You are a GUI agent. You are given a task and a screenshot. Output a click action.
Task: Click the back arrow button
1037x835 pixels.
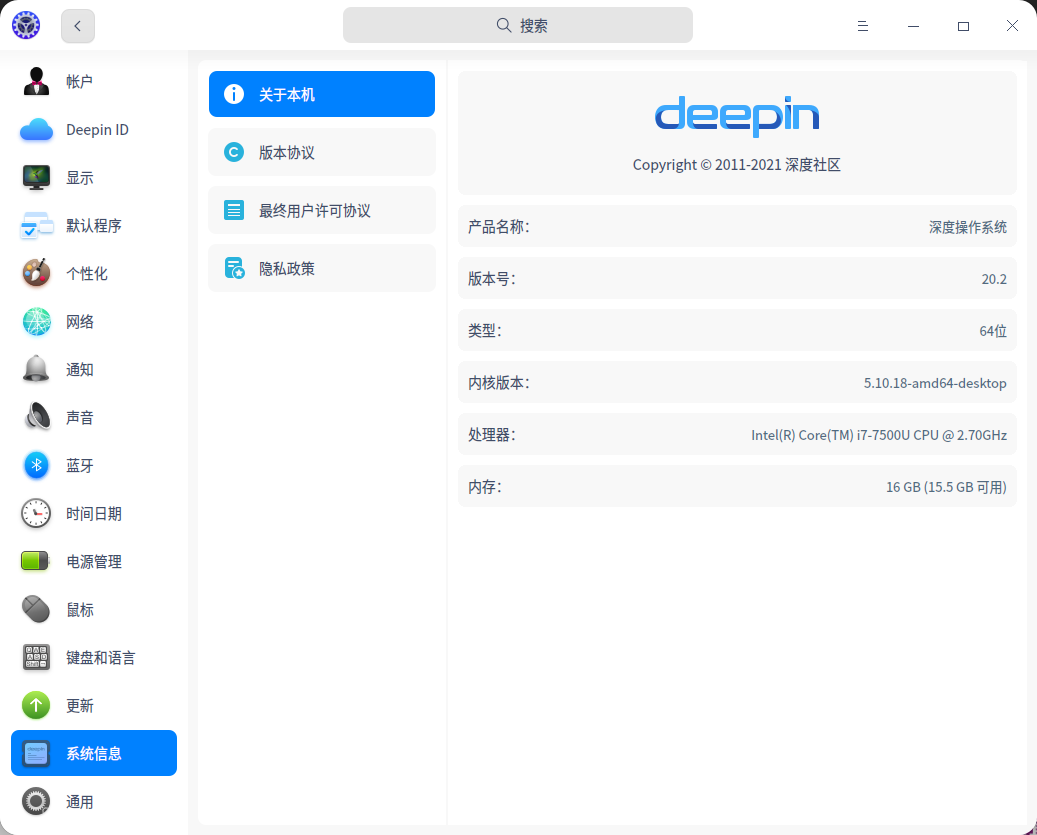[x=78, y=26]
